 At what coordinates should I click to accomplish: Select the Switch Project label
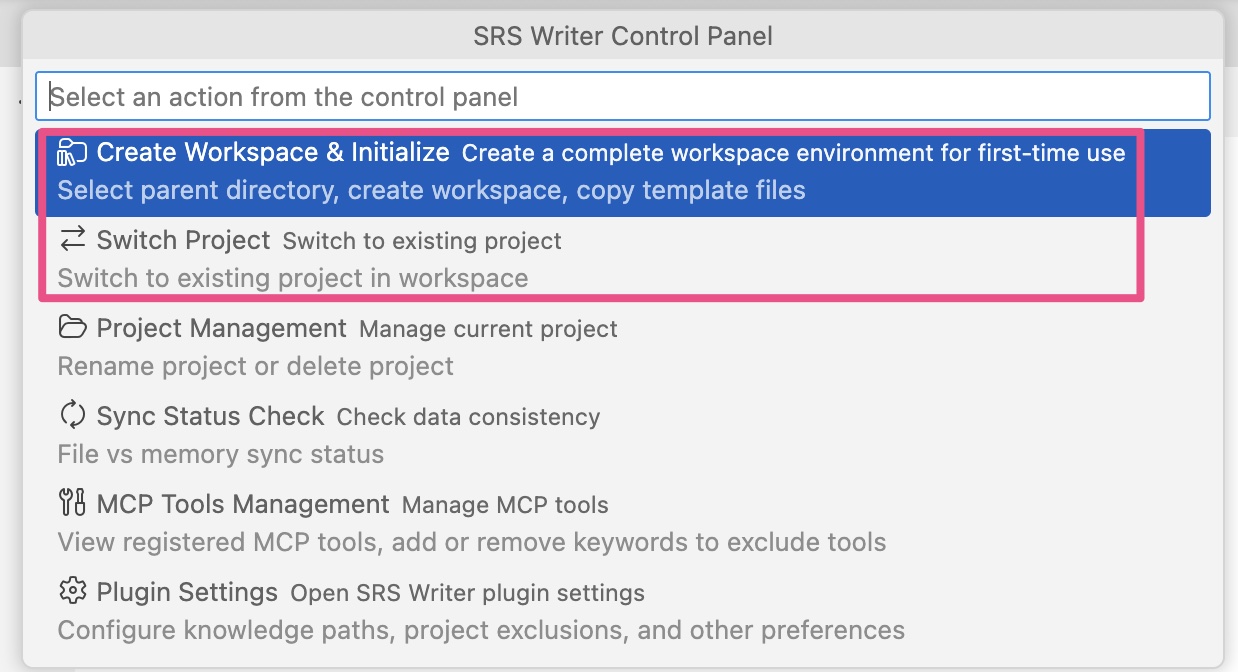tap(183, 241)
